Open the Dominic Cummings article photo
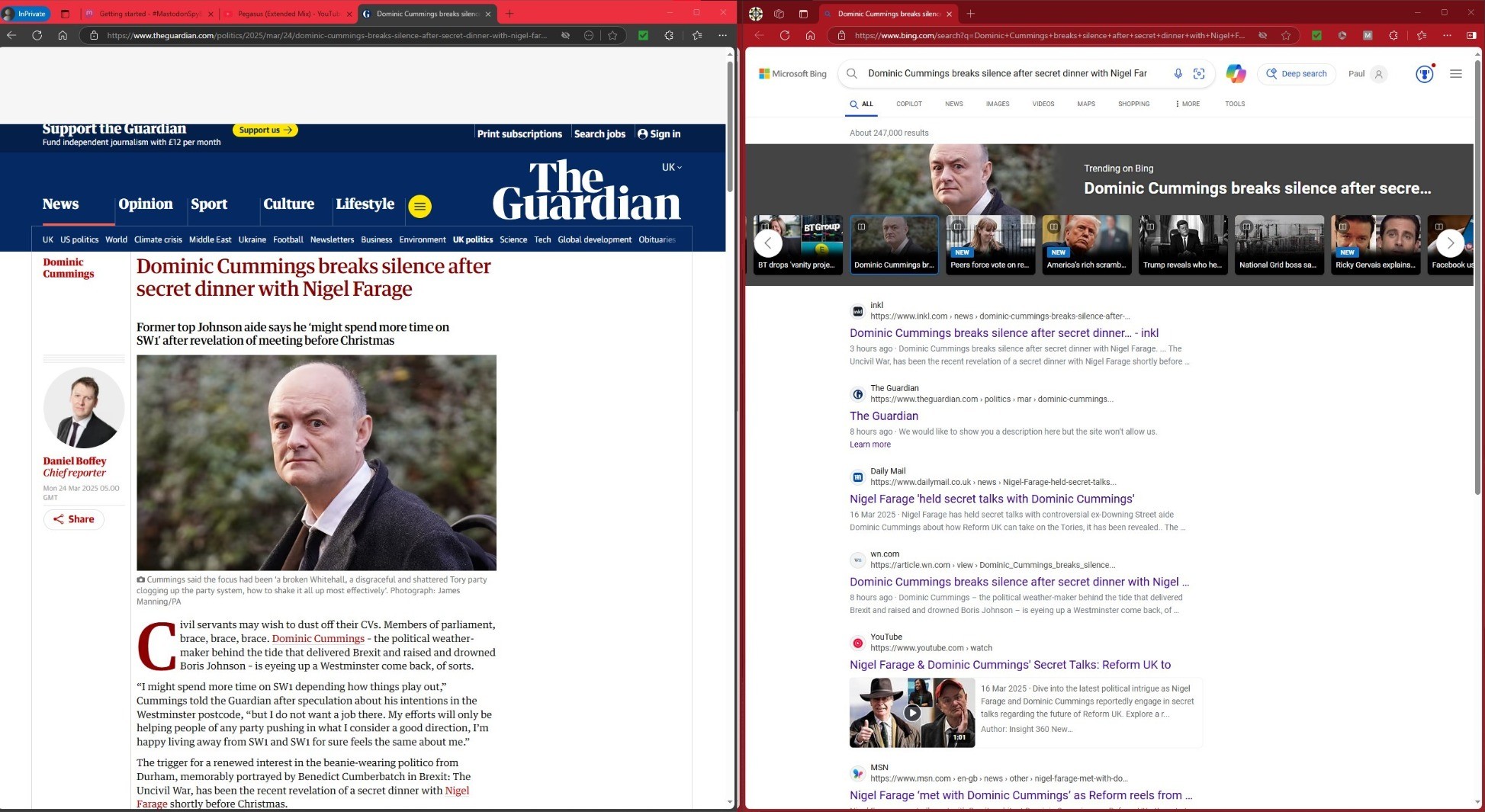The width and height of the screenshot is (1485, 812). 317,463
